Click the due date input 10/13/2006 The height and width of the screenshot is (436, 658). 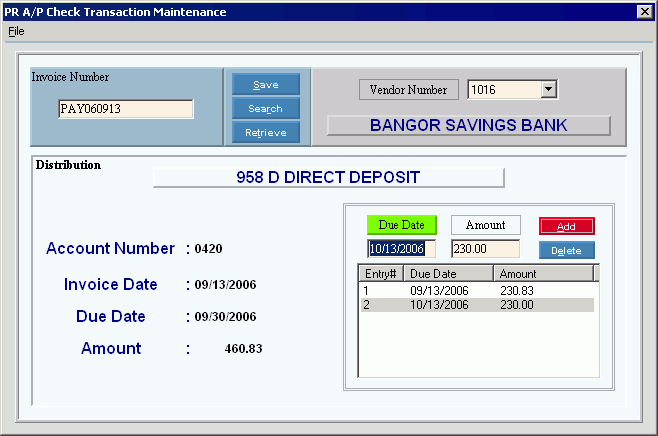click(x=402, y=249)
